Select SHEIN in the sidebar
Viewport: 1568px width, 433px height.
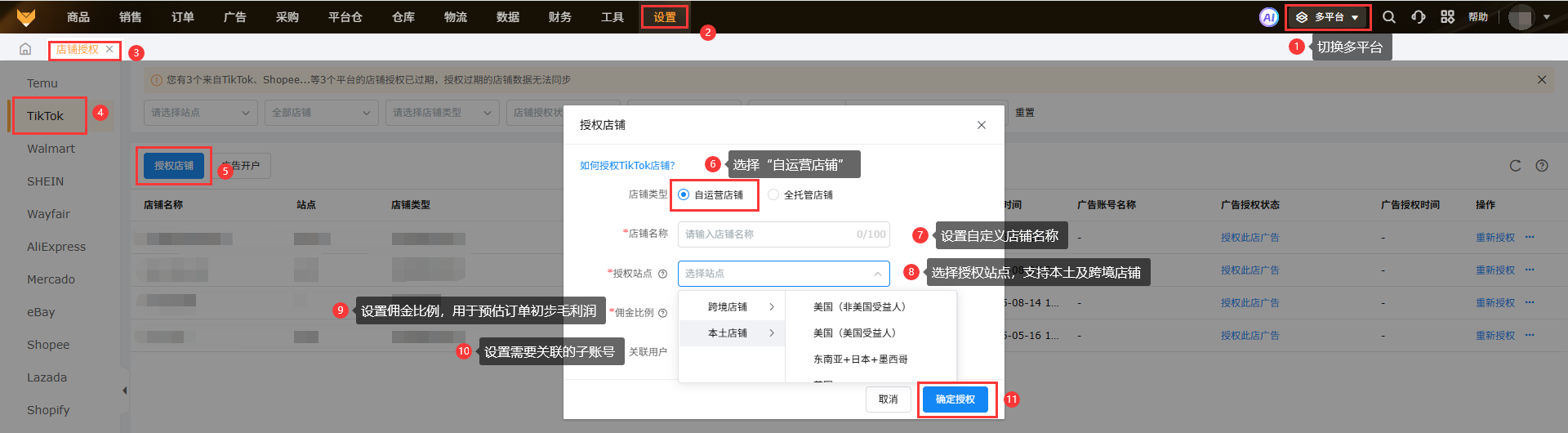coord(45,181)
